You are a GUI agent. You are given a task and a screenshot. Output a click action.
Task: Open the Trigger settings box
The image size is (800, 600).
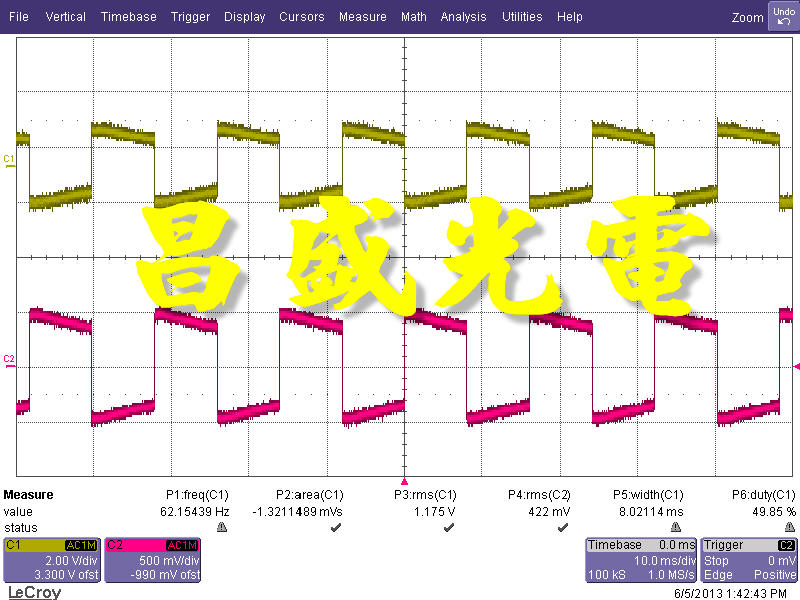[745, 558]
